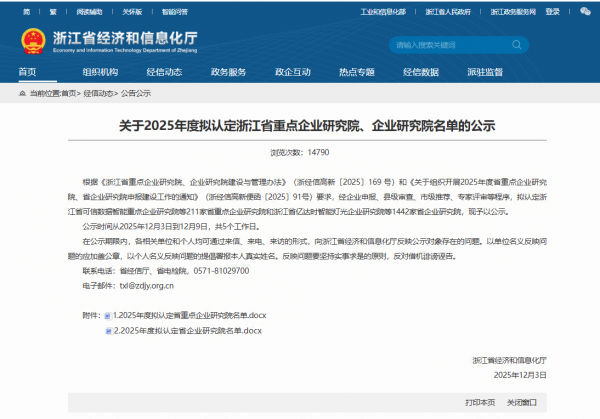The height and width of the screenshot is (419, 600).
Task: Click the docx icon for 重点企业研究院名单
Action: pyautogui.click(x=107, y=315)
